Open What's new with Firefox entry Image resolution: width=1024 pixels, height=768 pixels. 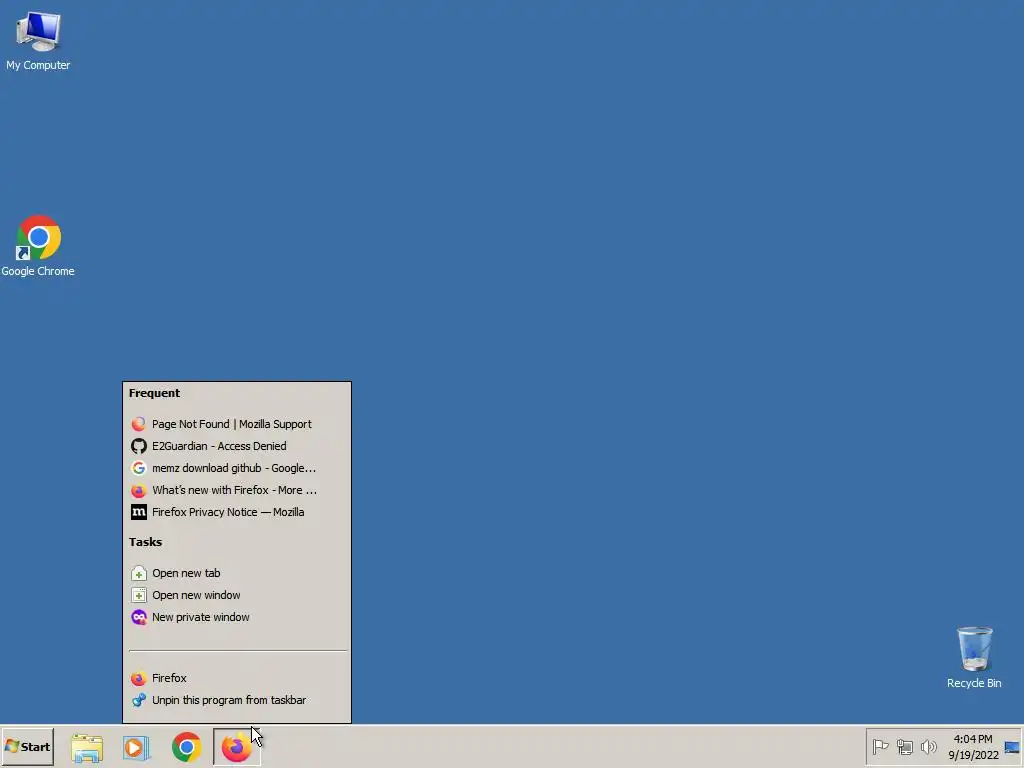236,490
